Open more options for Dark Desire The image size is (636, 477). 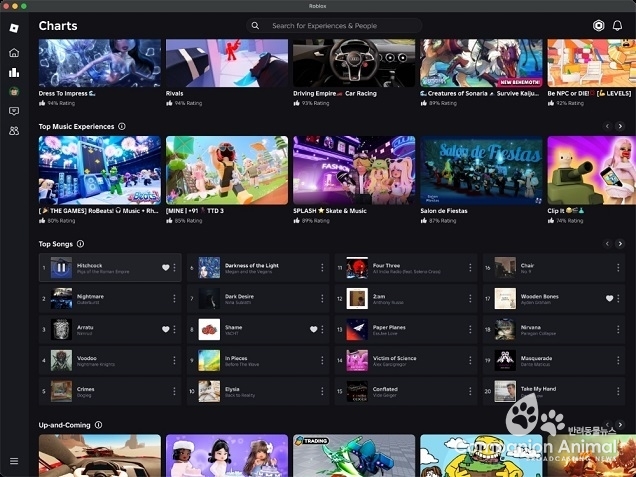click(322, 298)
